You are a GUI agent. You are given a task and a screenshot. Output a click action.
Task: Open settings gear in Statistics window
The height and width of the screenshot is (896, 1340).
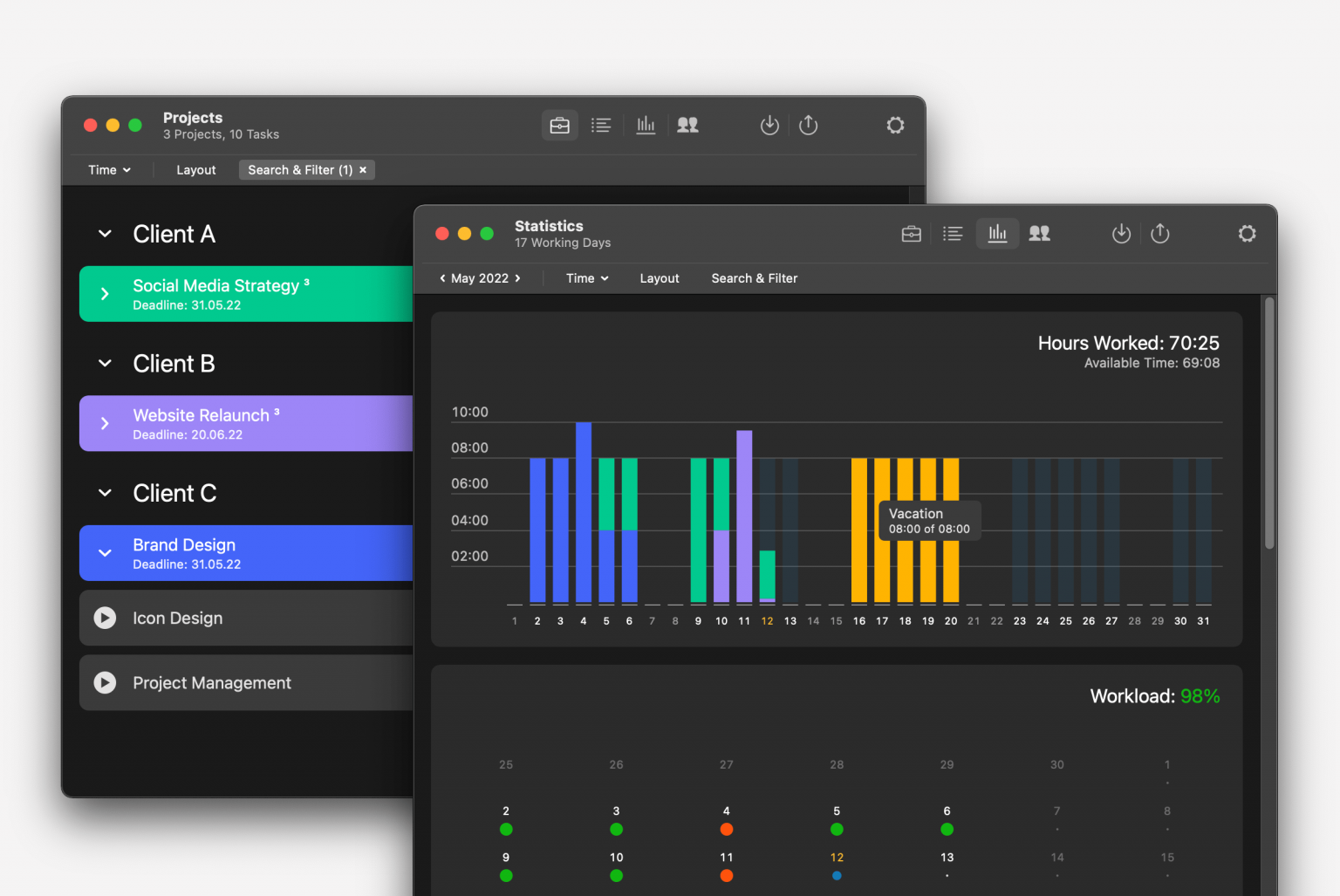pyautogui.click(x=1247, y=233)
